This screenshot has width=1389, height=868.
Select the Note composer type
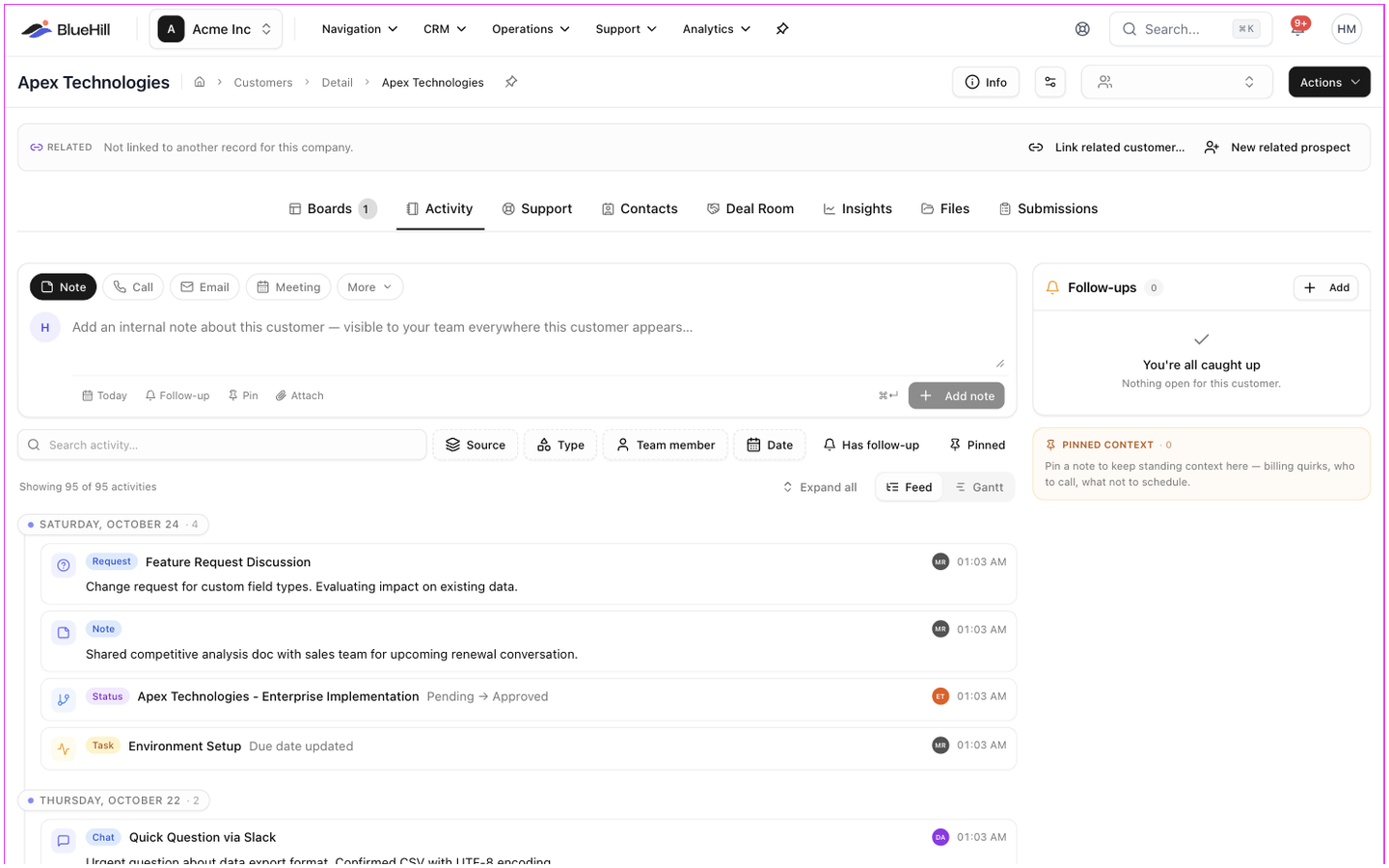click(x=64, y=286)
